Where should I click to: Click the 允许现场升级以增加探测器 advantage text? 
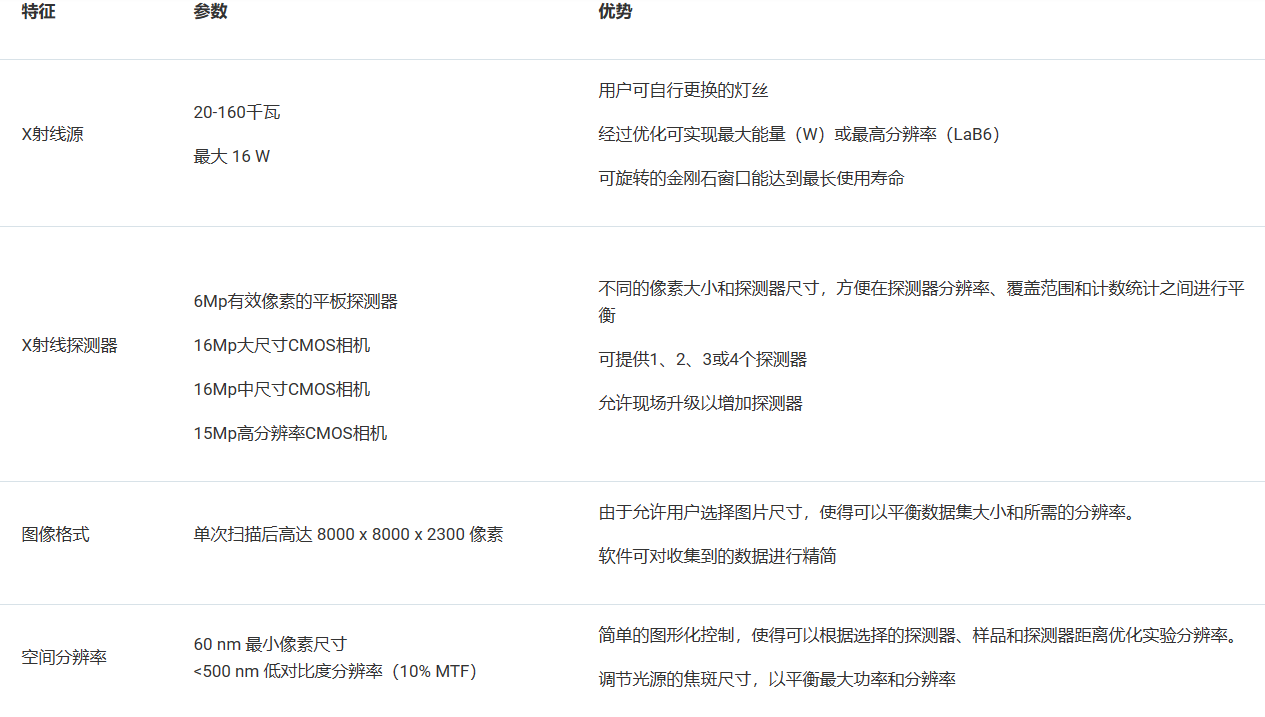click(702, 403)
